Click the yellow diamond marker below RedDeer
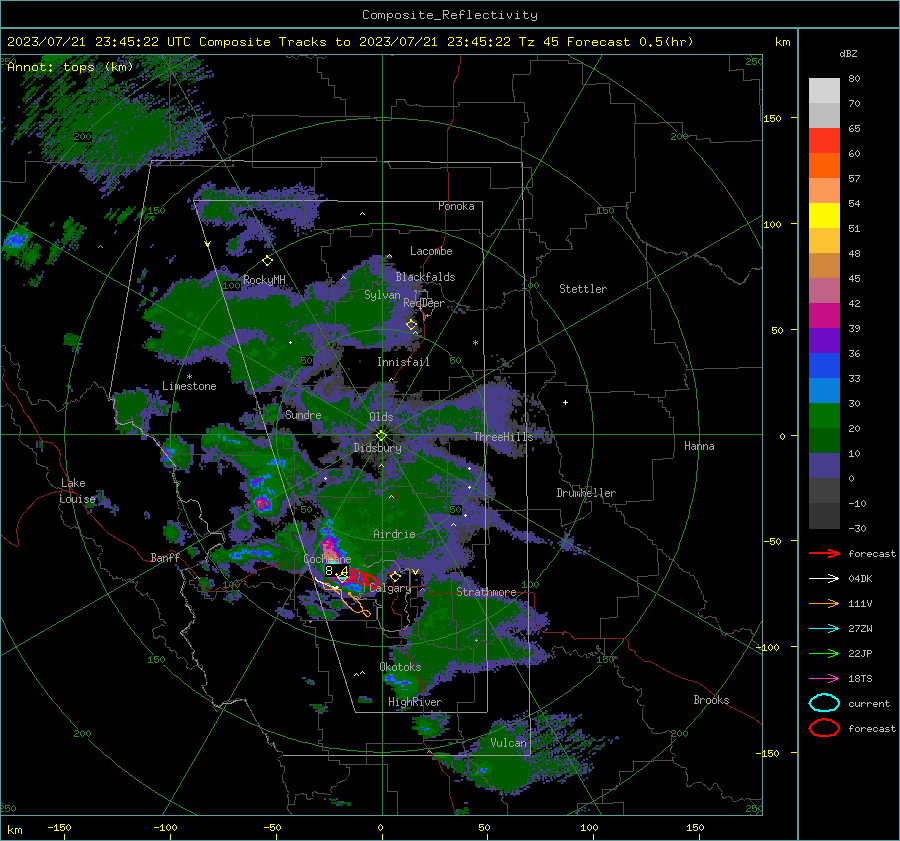 (x=412, y=325)
